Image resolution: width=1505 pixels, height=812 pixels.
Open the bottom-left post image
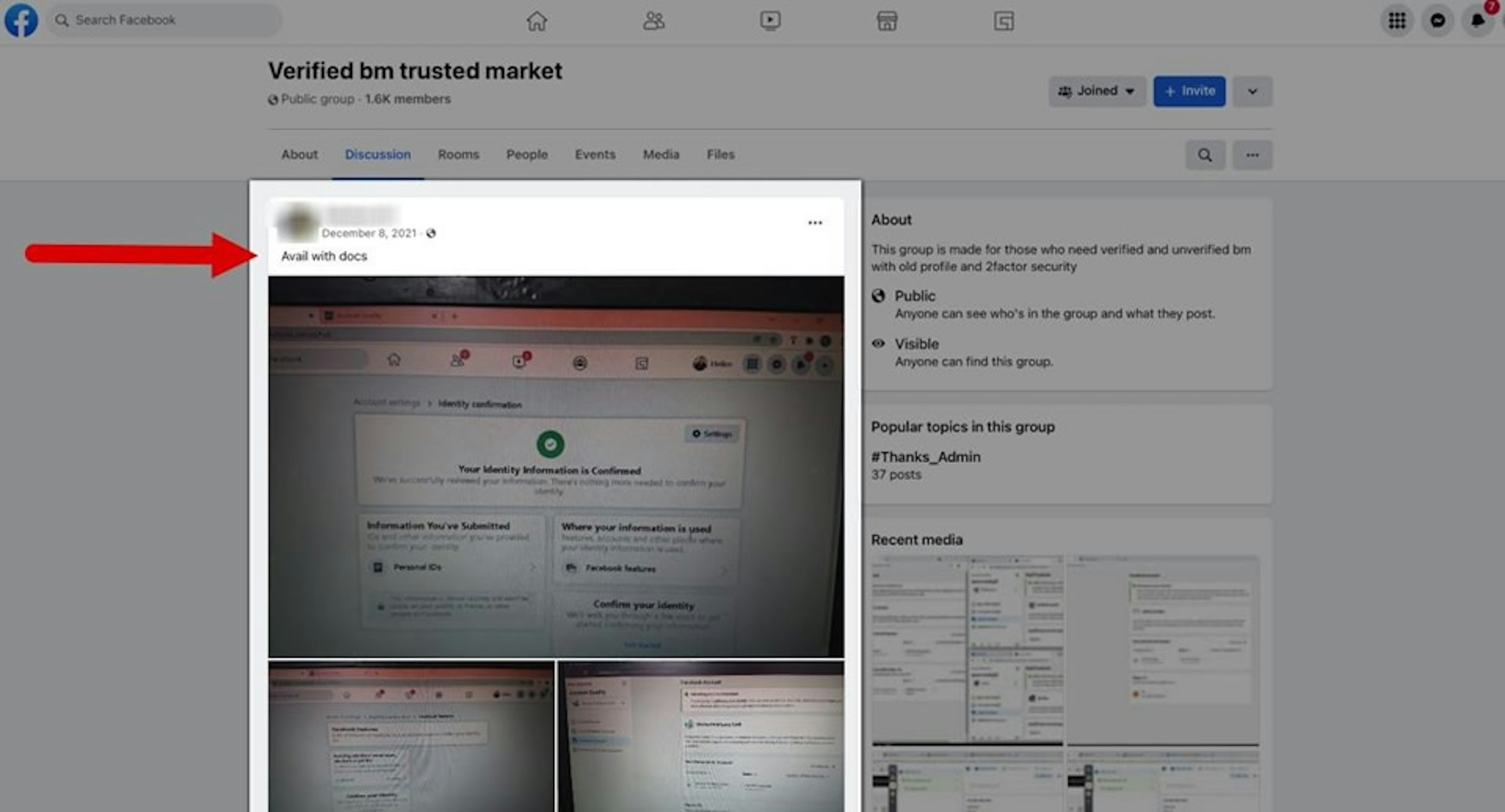(x=411, y=736)
